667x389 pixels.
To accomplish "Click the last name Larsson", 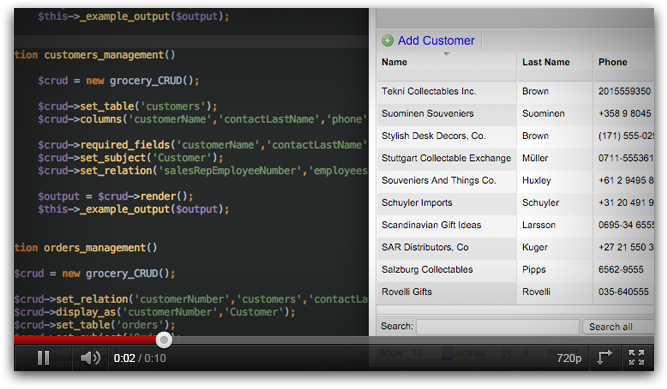I will (539, 225).
